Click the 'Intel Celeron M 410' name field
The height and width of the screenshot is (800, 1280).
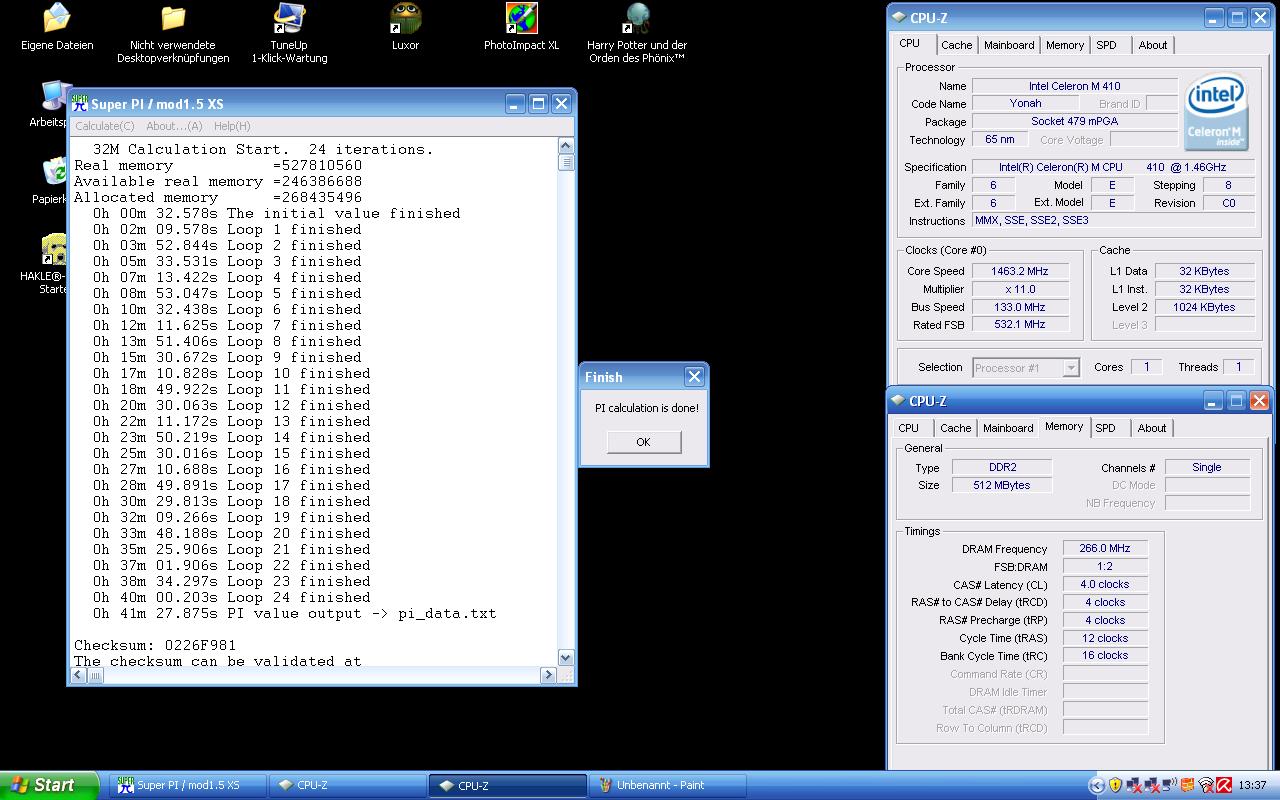1074,86
